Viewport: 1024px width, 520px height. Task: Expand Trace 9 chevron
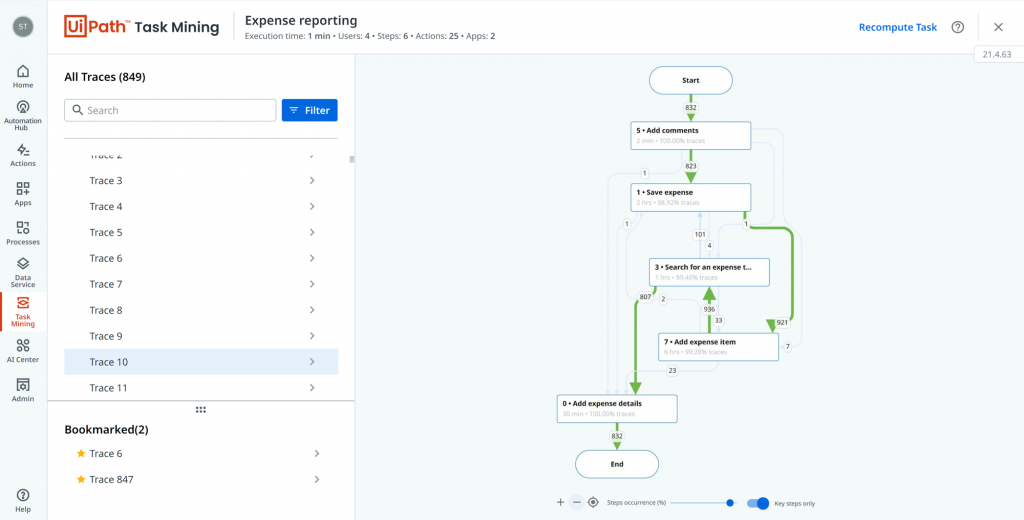(312, 336)
